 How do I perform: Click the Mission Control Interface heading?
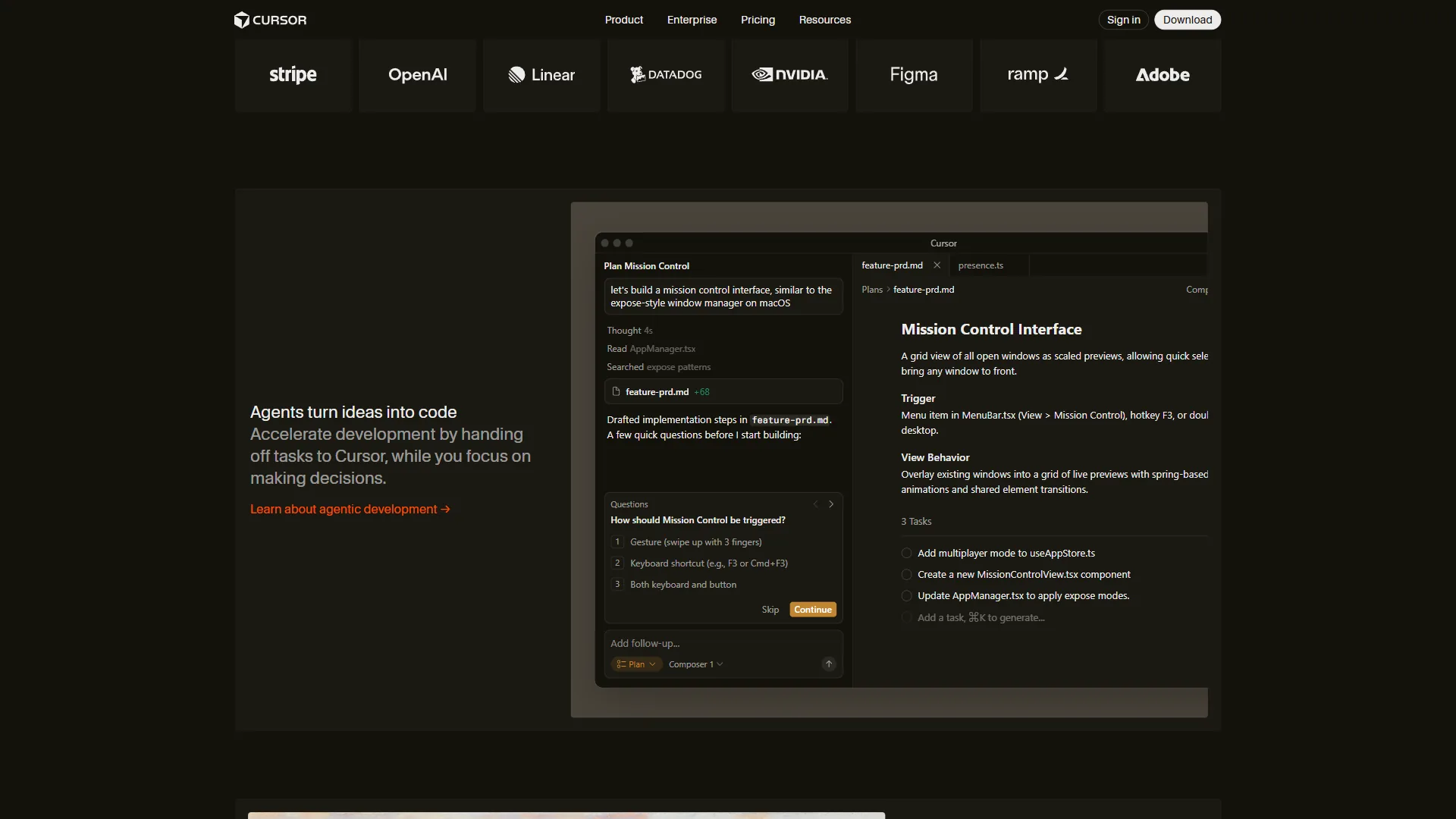991,329
